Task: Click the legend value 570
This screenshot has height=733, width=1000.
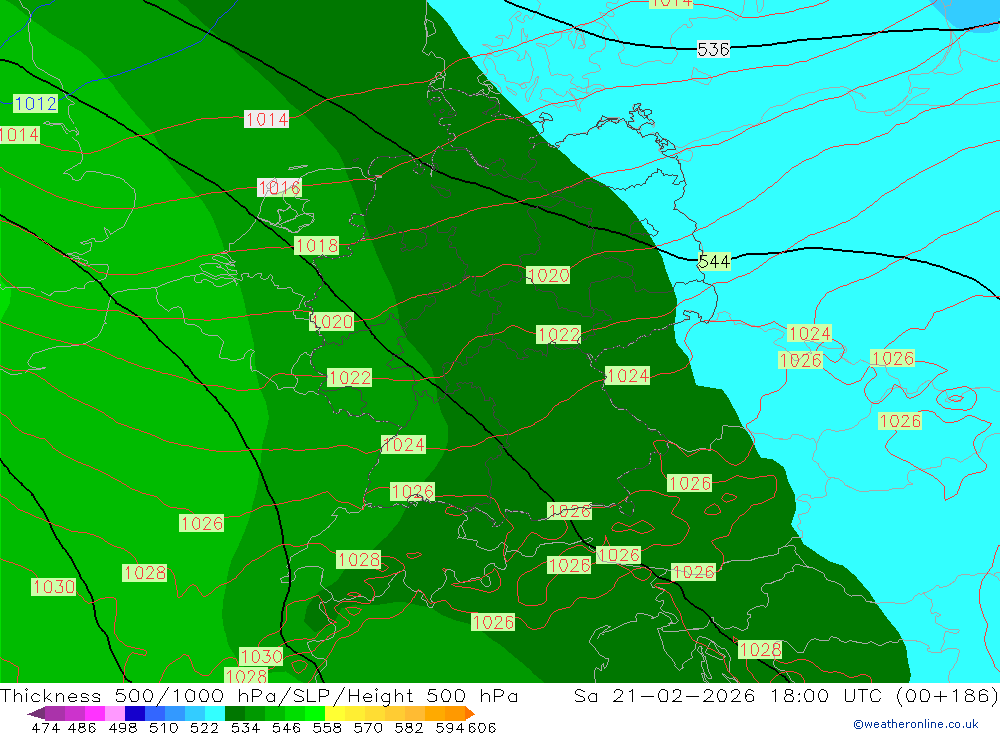Action: tap(368, 727)
